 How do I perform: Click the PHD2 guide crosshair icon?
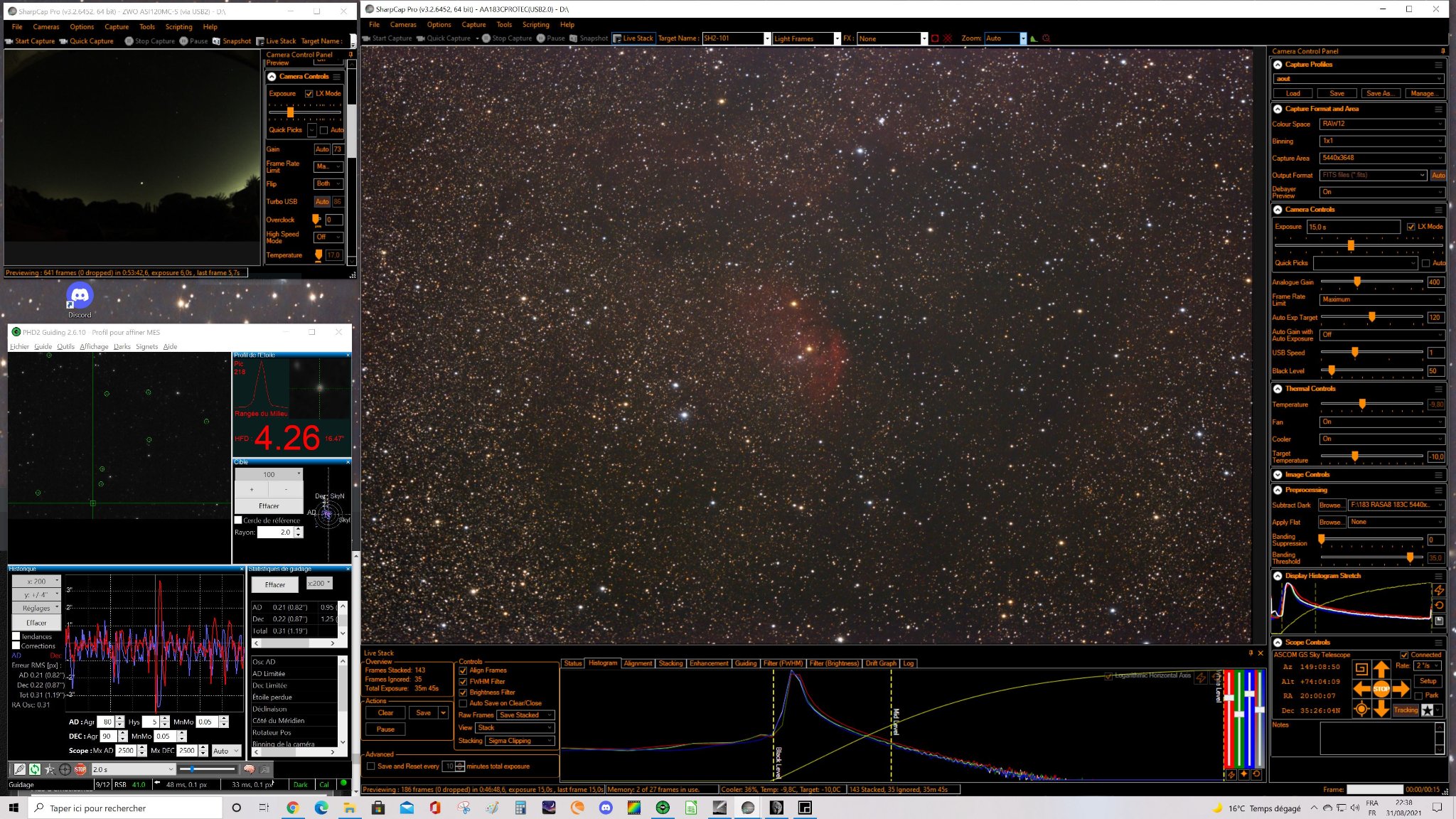tap(65, 769)
